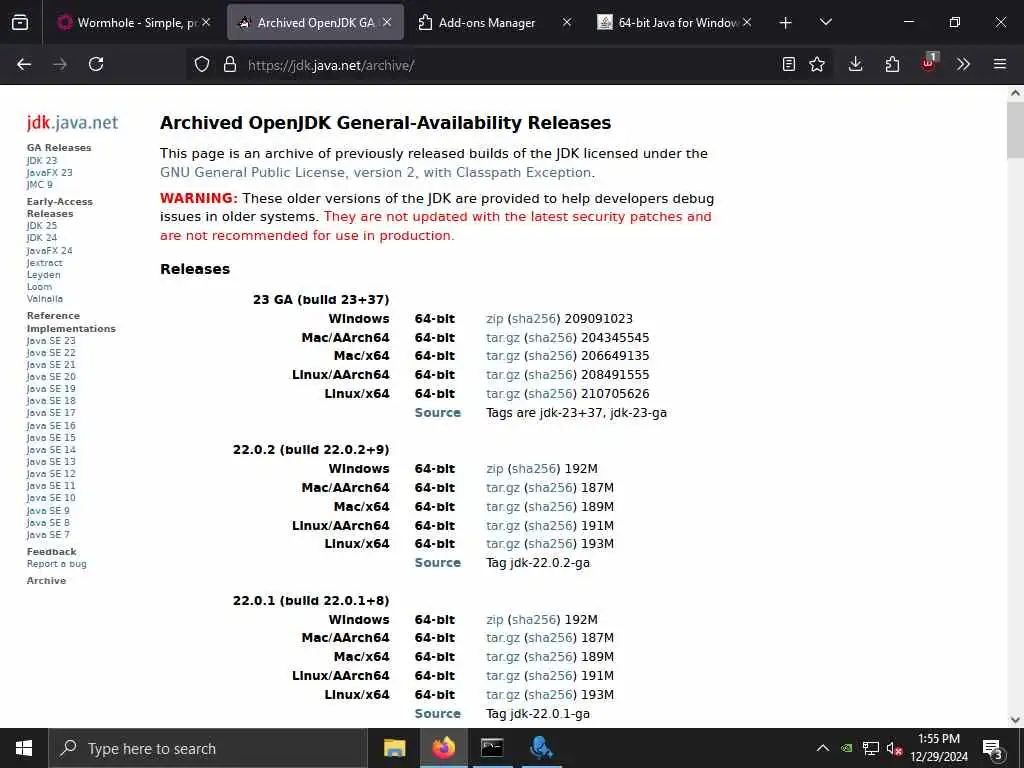Download 23 GA Mac/AArch64 tar.gz
1024x768 pixels.
(503, 338)
